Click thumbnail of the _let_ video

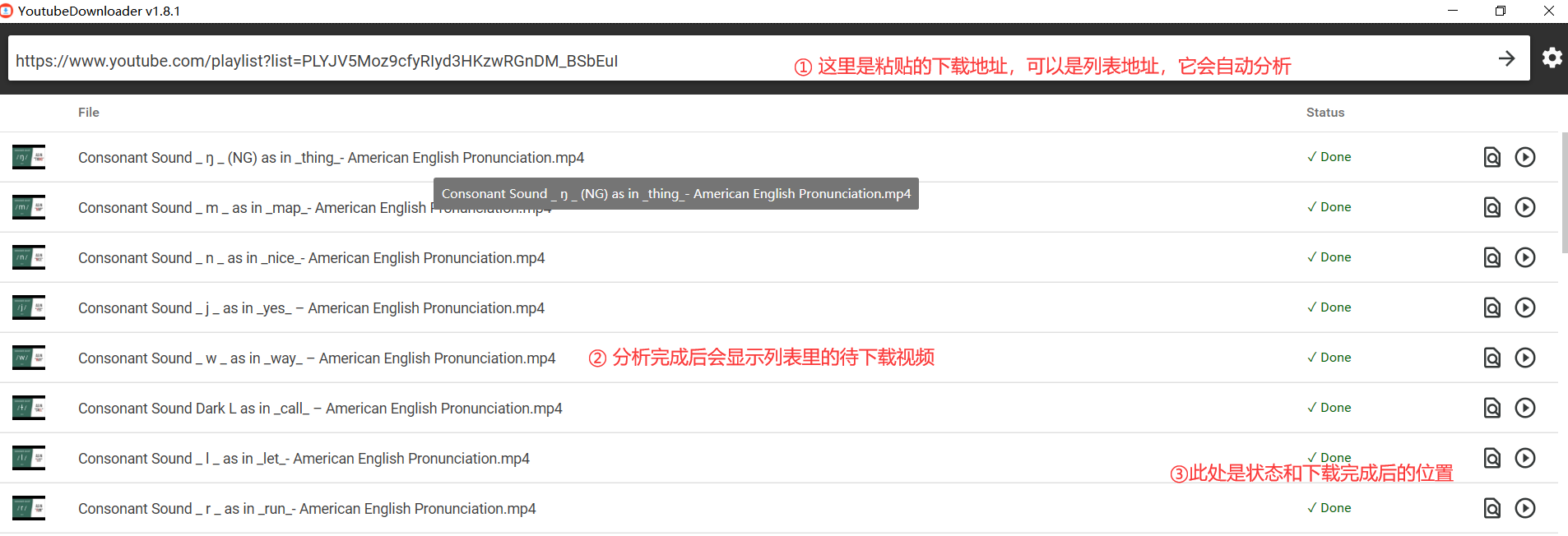(29, 458)
